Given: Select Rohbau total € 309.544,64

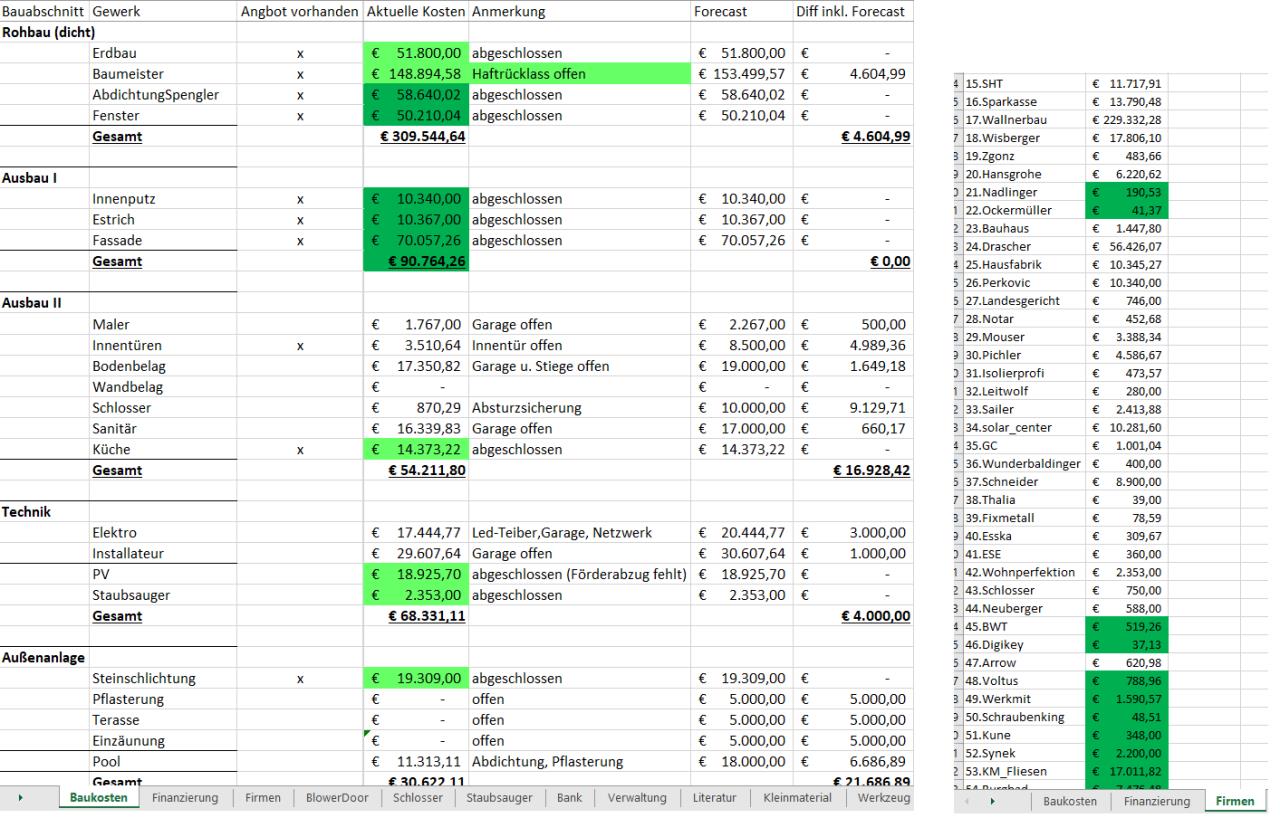Looking at the screenshot, I should [415, 136].
